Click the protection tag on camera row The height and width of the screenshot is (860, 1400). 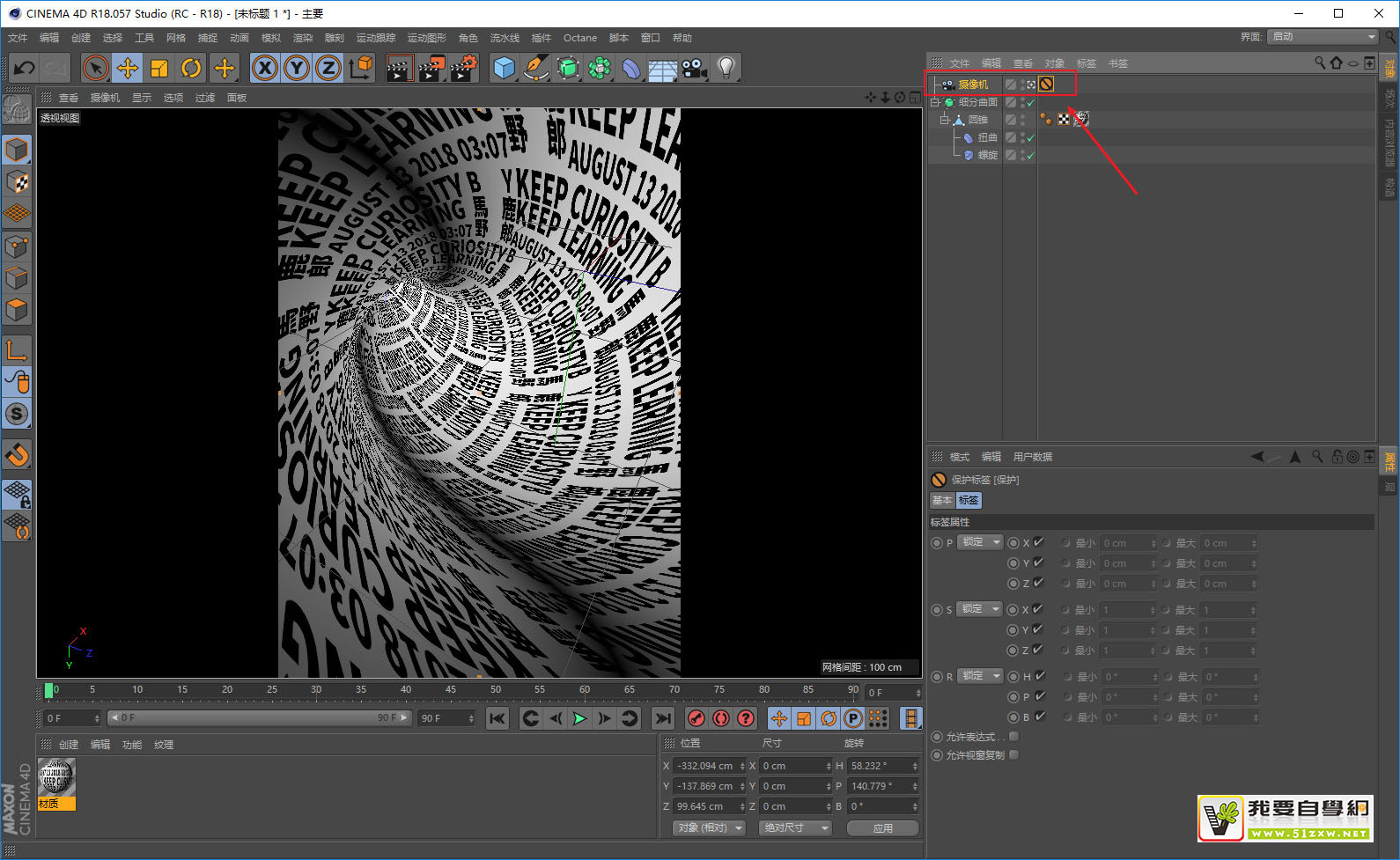tap(1046, 84)
